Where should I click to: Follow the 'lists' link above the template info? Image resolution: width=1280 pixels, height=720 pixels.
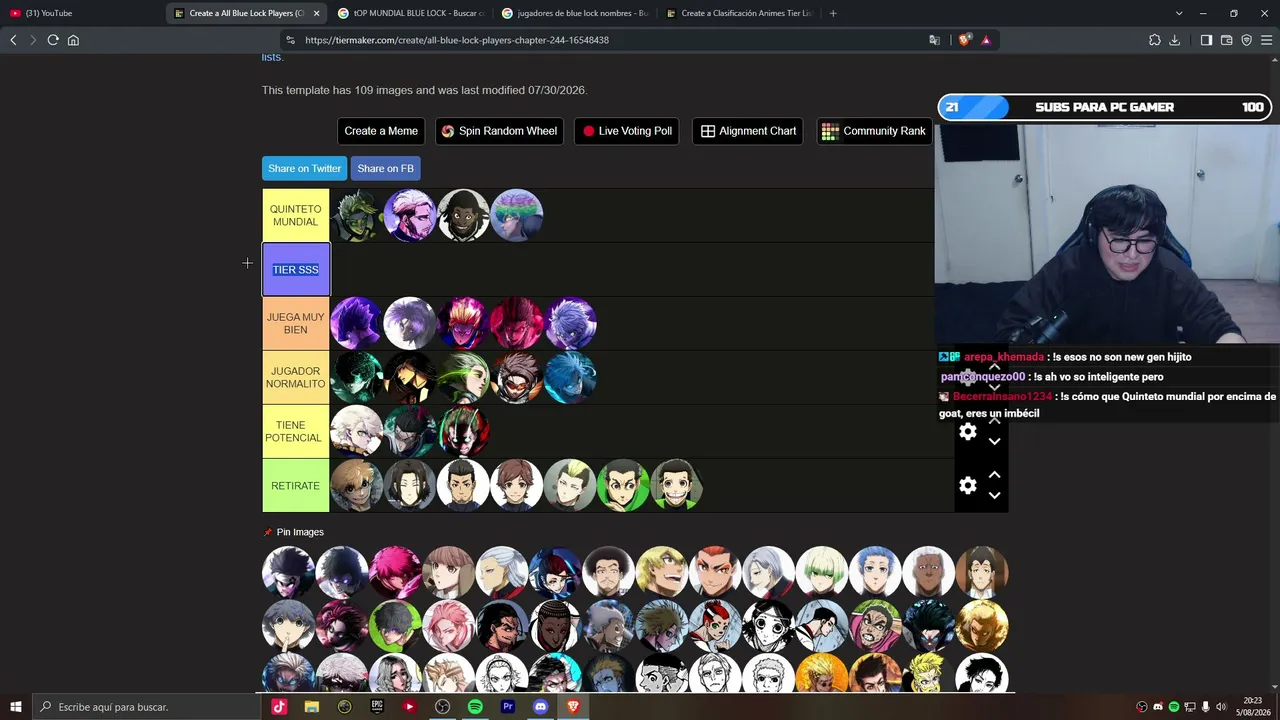coord(271,57)
